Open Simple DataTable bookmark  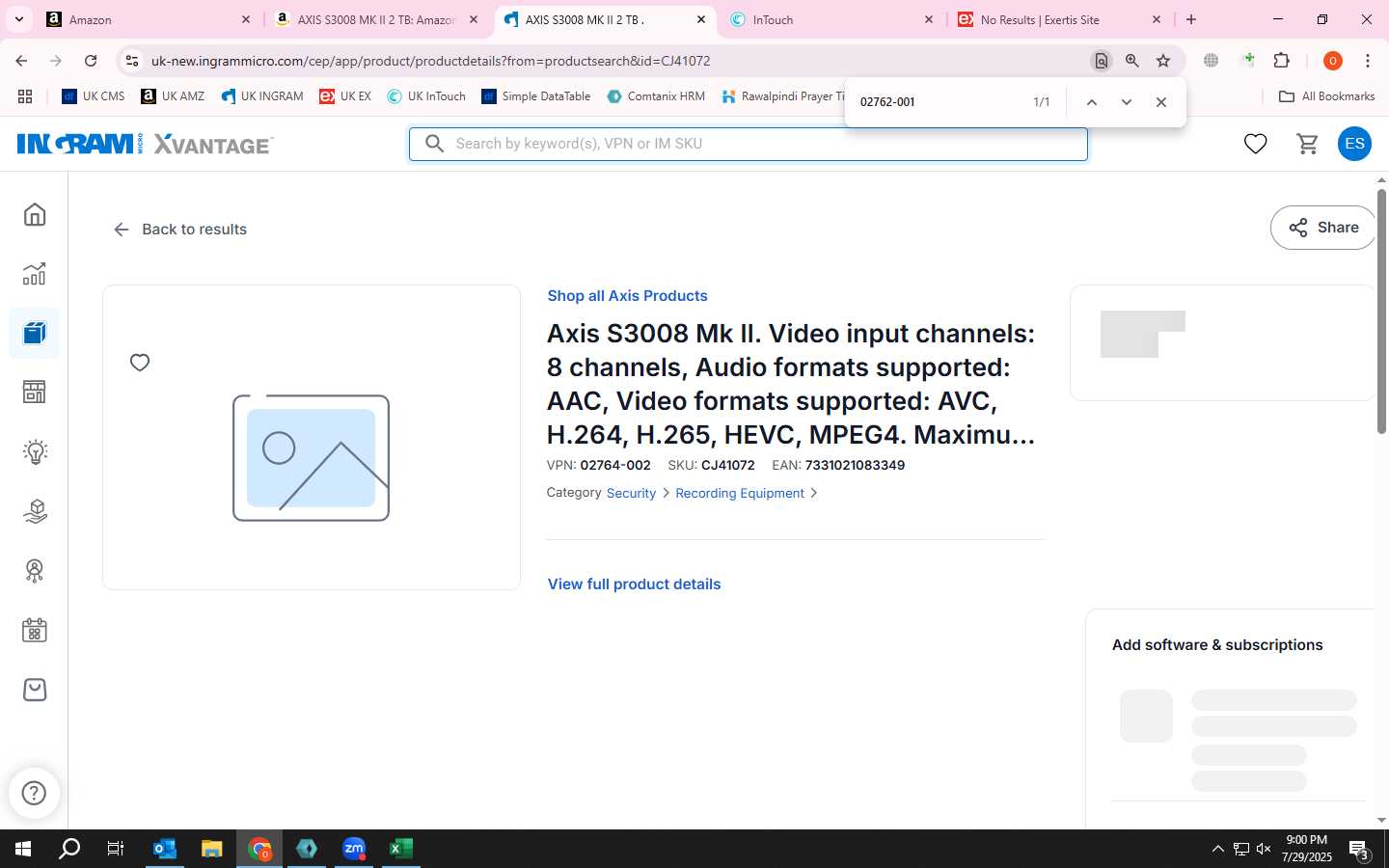(535, 96)
